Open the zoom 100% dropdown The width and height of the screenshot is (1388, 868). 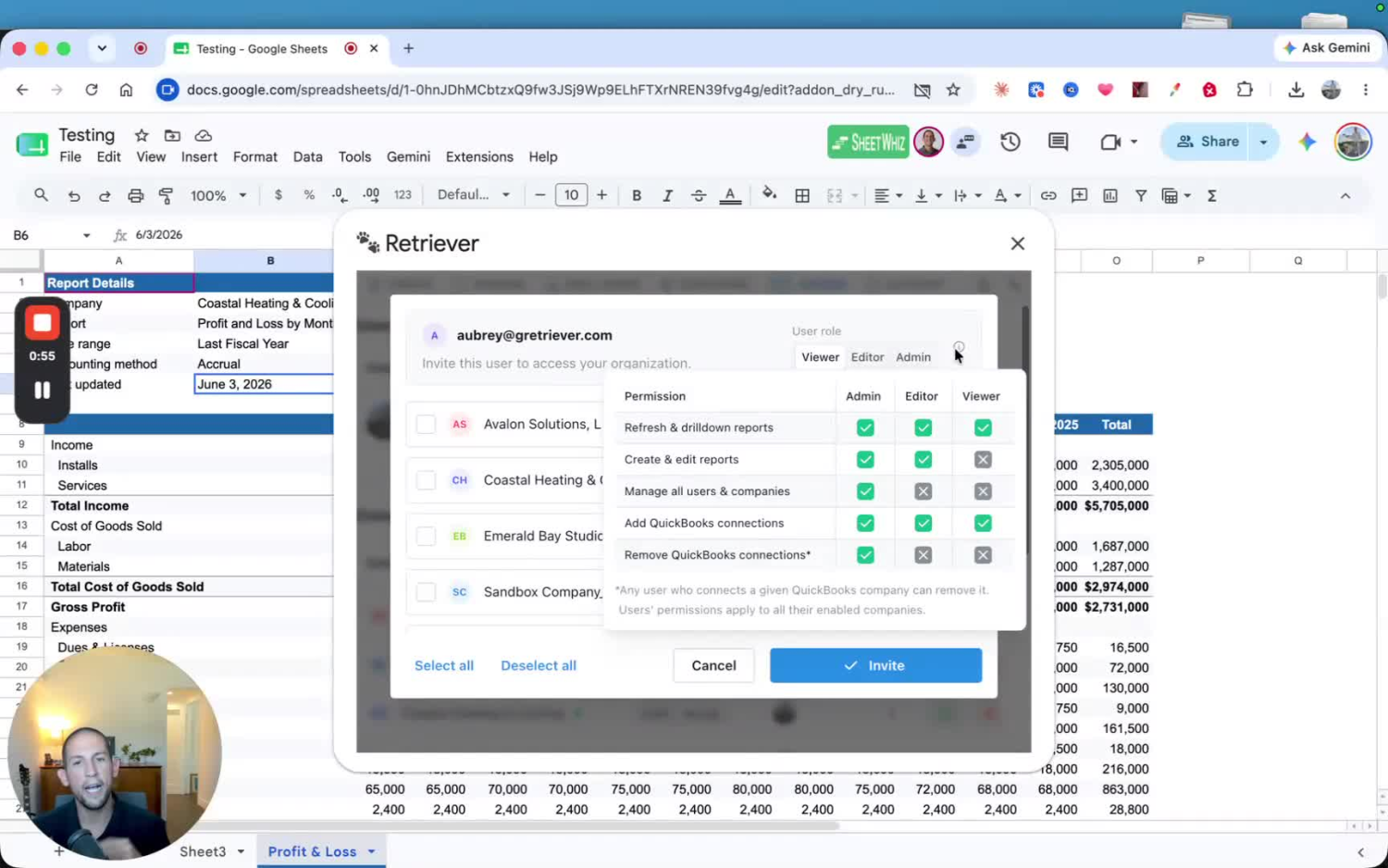(218, 195)
